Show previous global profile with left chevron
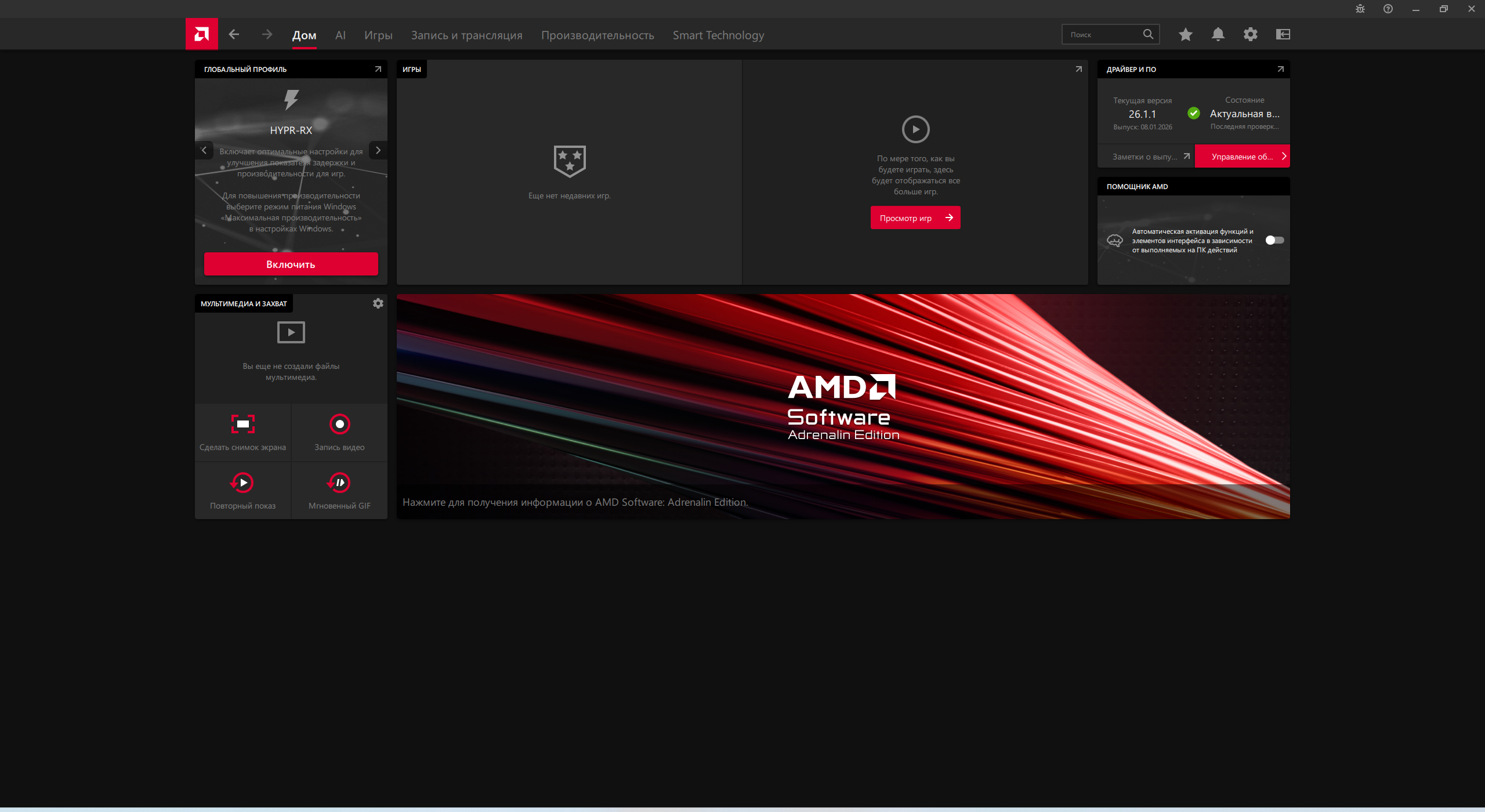This screenshot has width=1485, height=812. coord(204,150)
